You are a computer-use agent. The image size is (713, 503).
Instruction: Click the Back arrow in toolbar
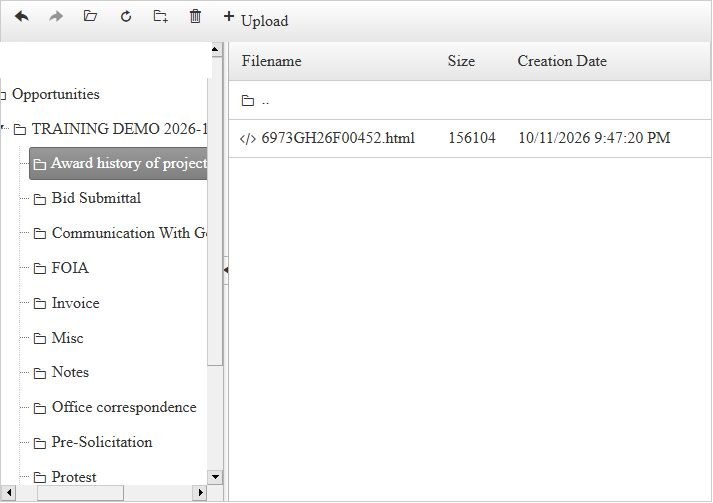pyautogui.click(x=21, y=17)
